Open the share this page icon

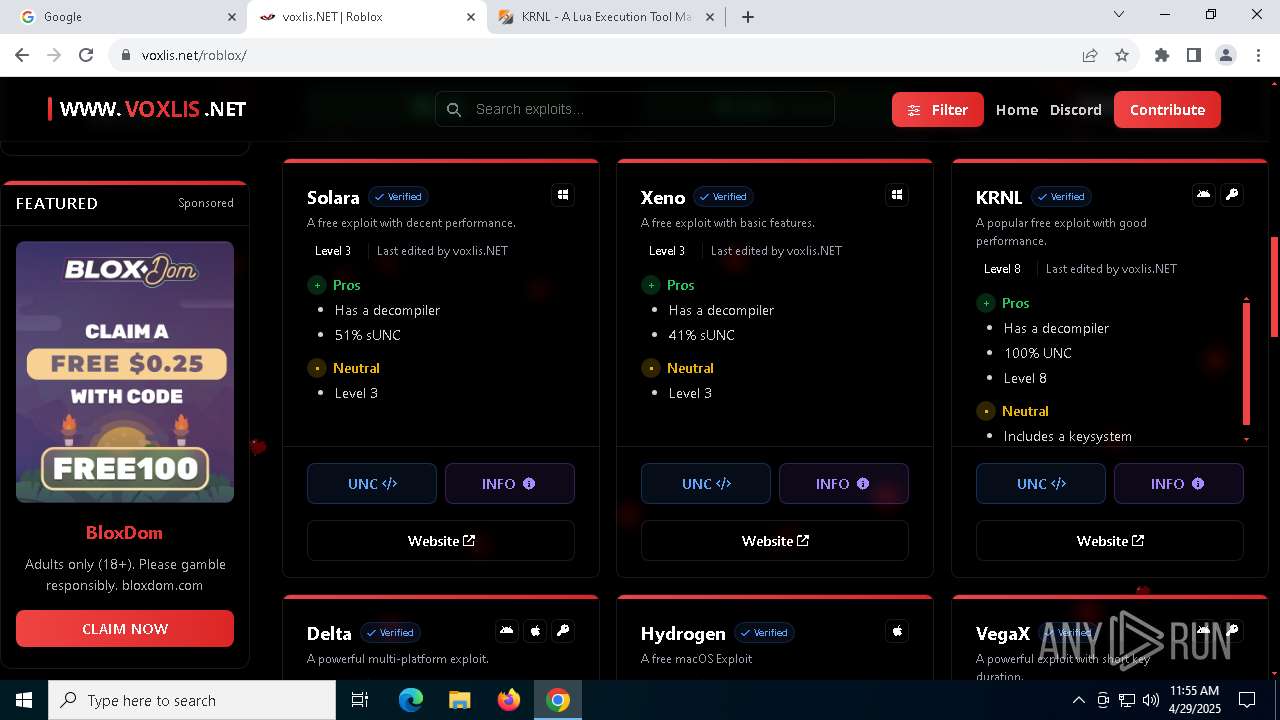1090,55
